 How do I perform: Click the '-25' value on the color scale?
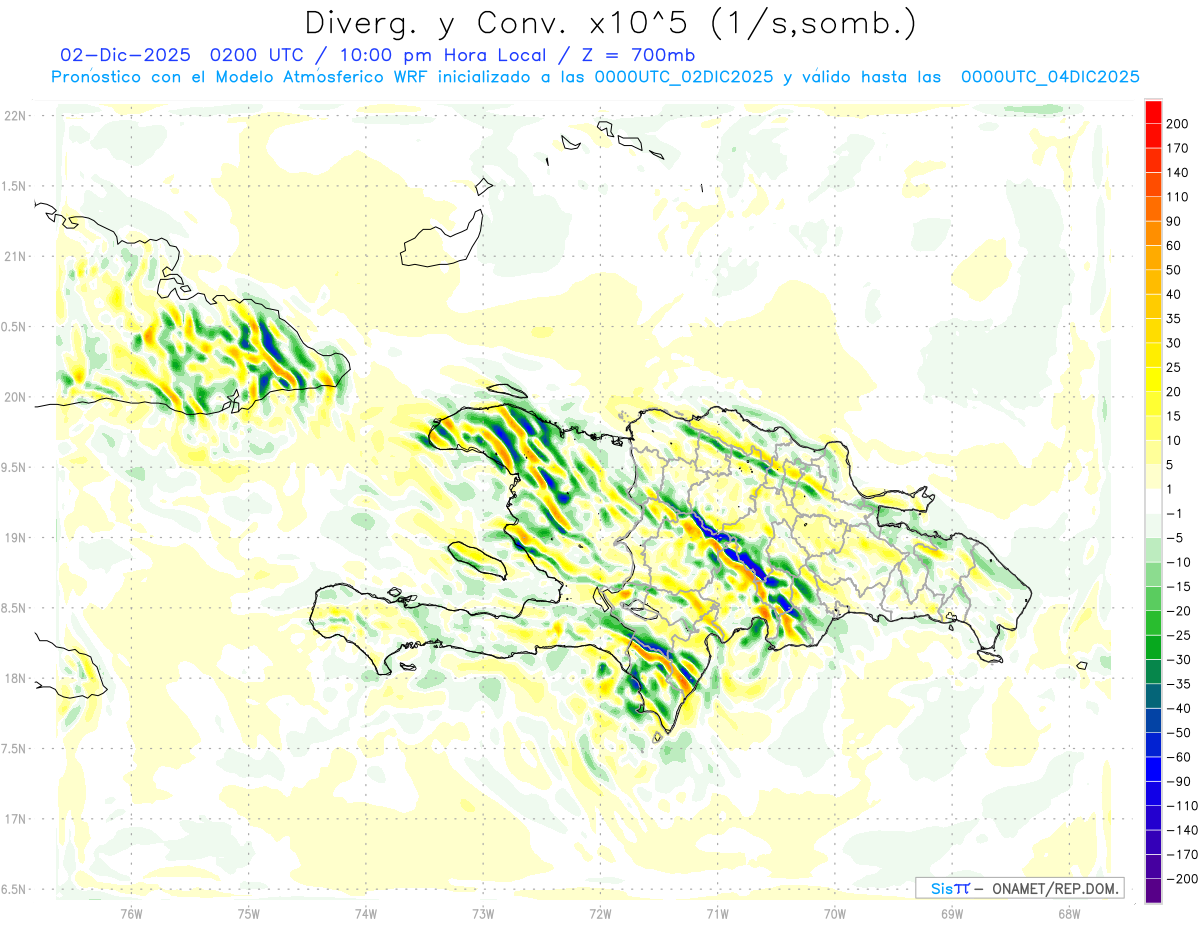coord(1177,634)
